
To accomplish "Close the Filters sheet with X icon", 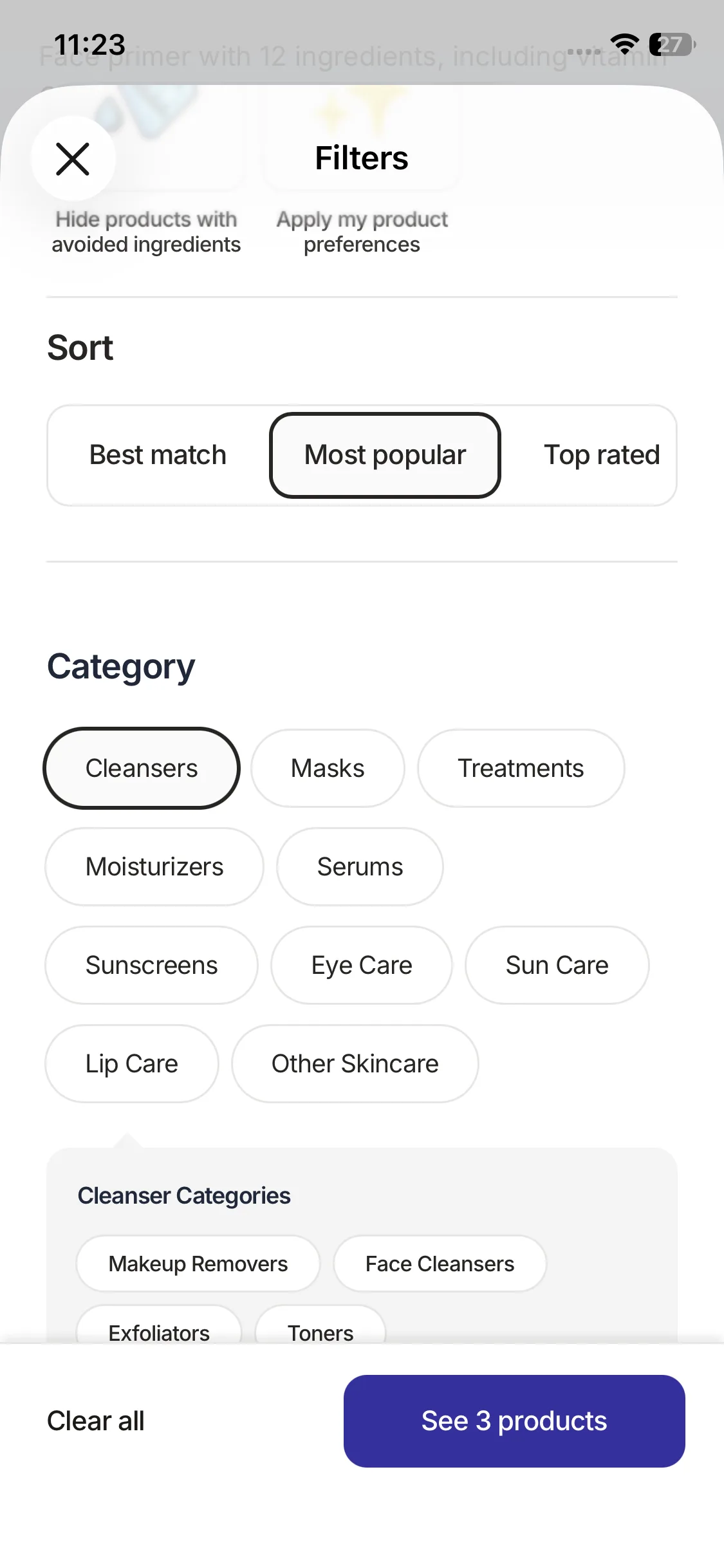I will pos(73,159).
